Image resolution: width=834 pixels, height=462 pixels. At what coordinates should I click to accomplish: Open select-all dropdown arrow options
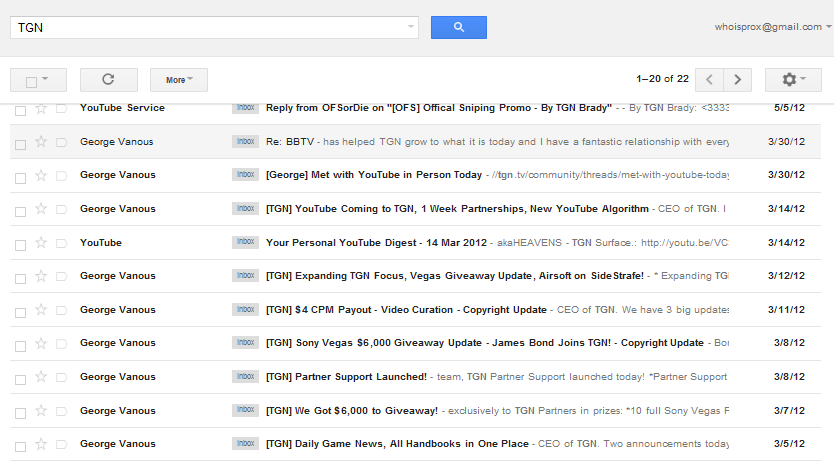coord(45,79)
